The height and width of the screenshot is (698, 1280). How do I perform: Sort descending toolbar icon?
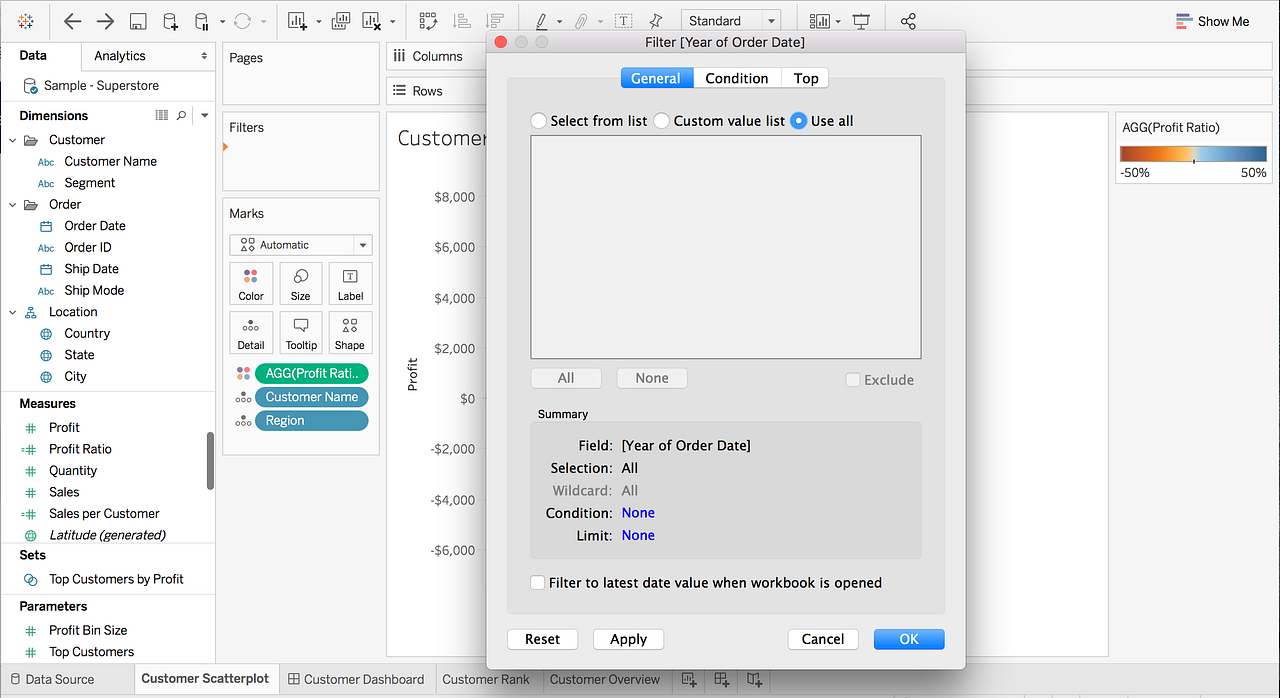coord(494,21)
